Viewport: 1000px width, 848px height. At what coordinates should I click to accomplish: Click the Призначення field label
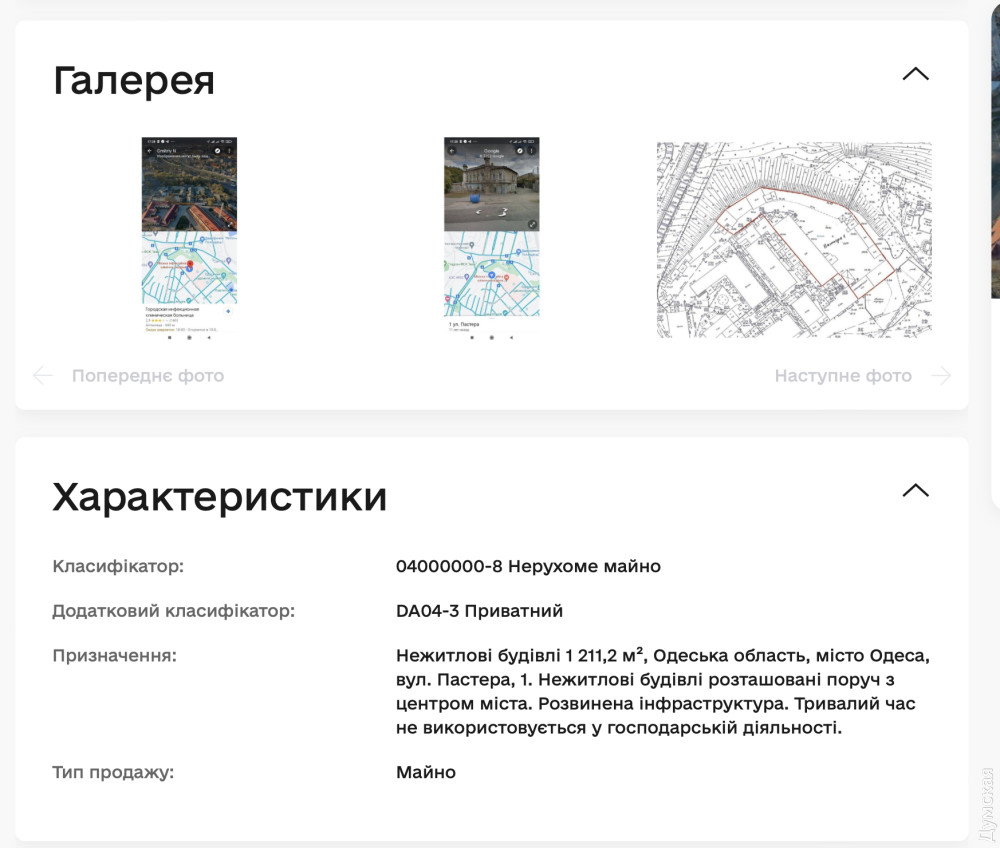(114, 656)
